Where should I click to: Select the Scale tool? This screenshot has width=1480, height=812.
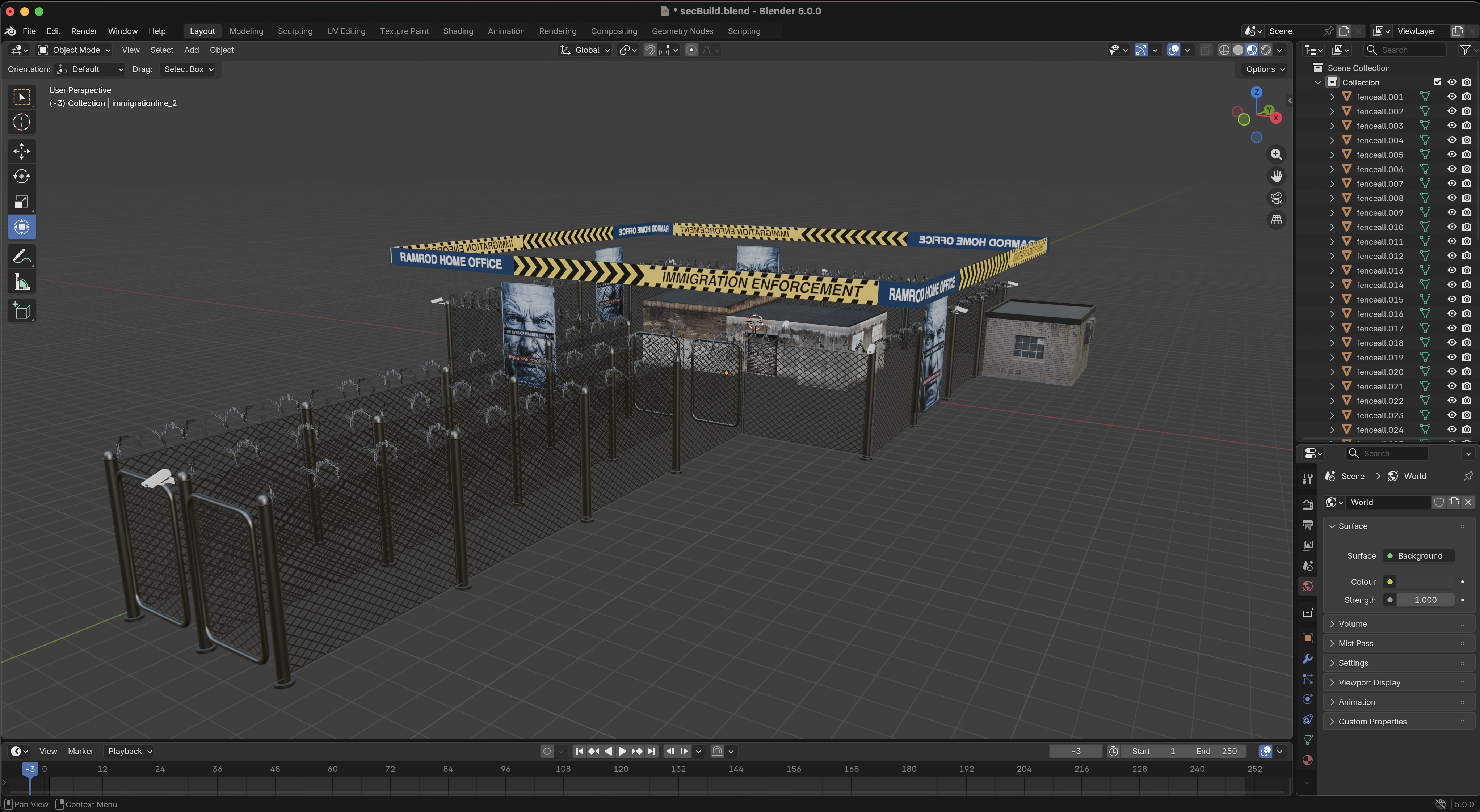22,202
